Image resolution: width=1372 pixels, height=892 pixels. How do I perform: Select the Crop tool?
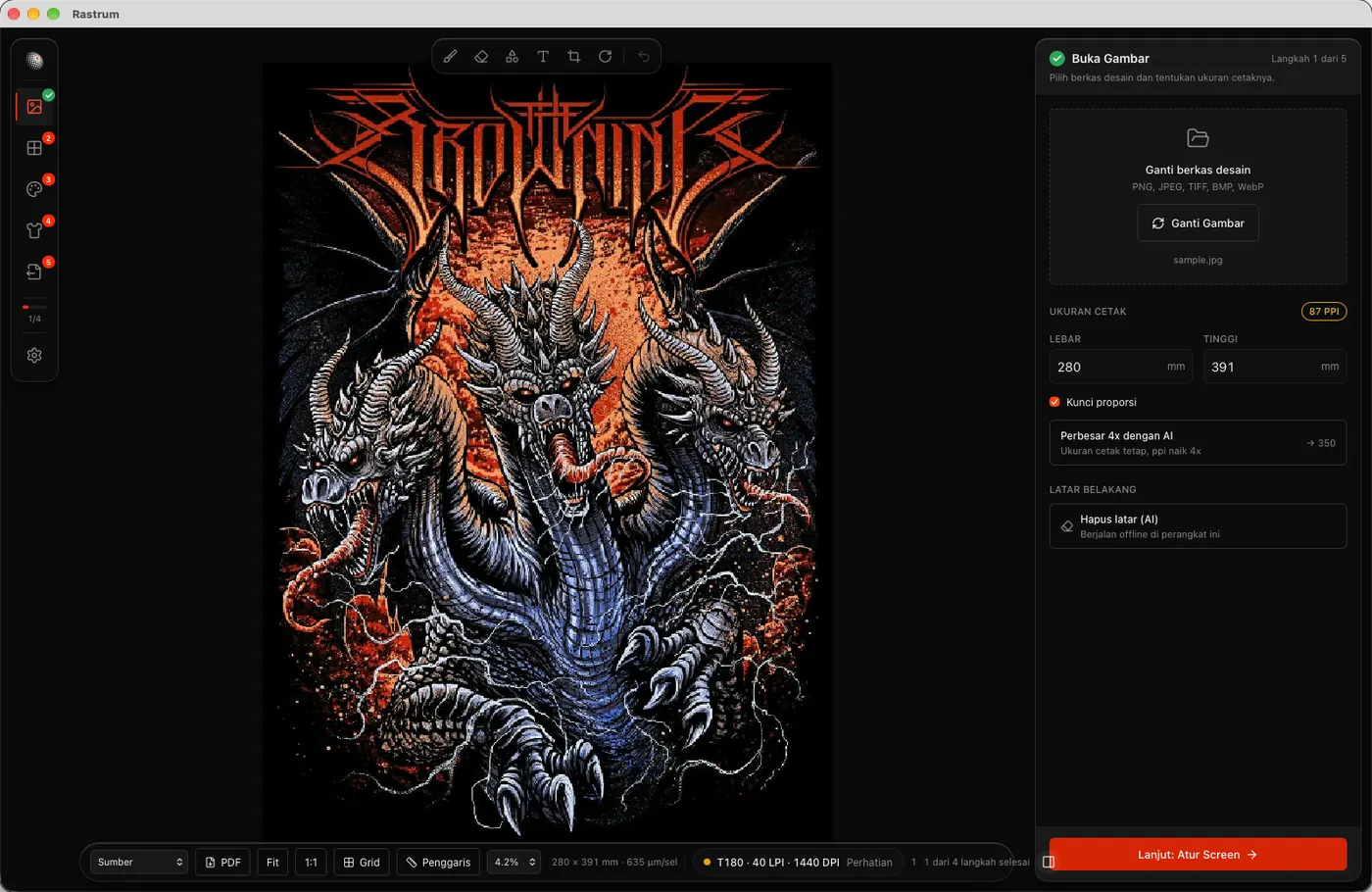[x=574, y=57]
